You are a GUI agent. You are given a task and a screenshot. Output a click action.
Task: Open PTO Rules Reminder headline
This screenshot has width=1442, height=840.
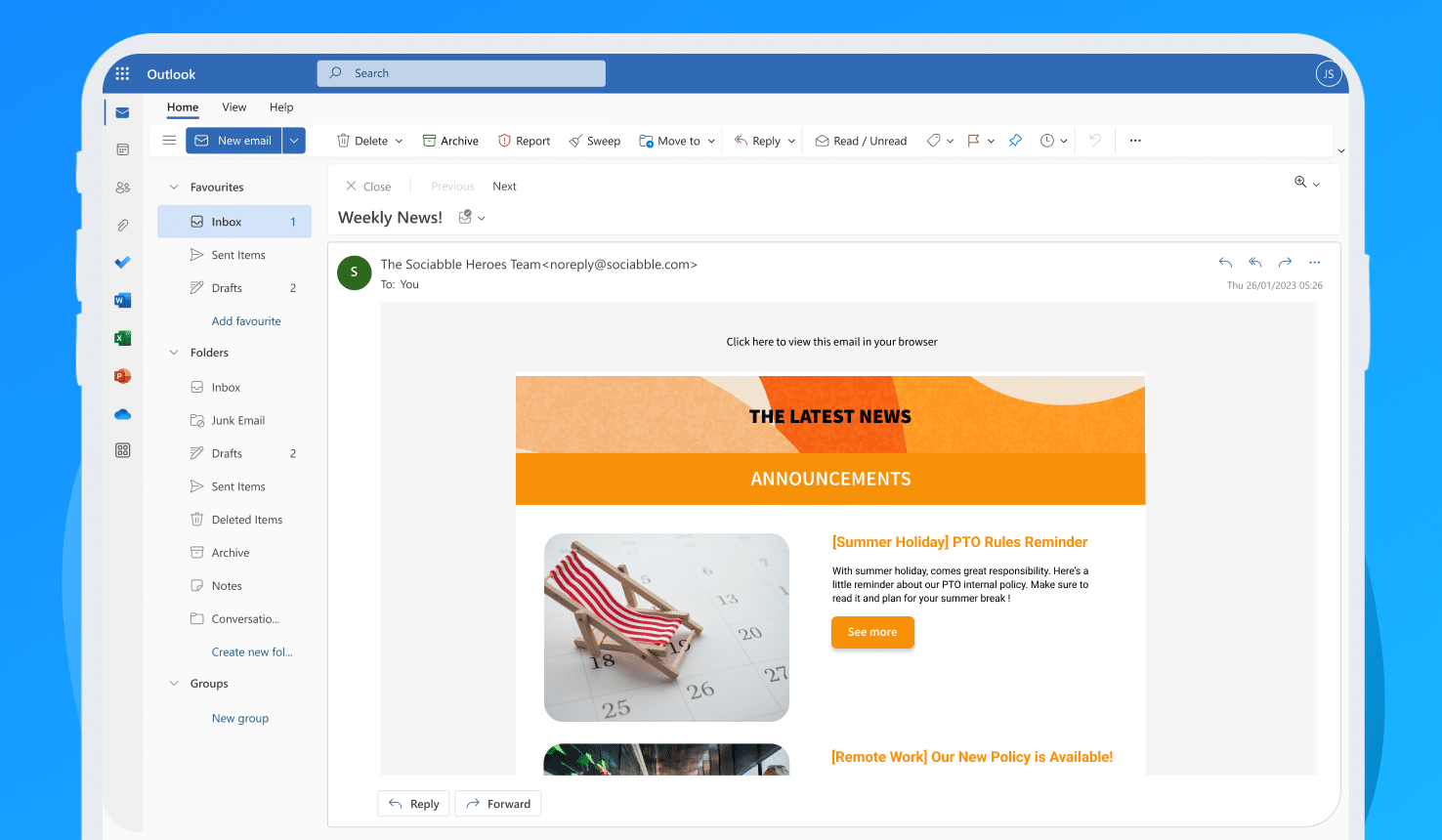[959, 542]
